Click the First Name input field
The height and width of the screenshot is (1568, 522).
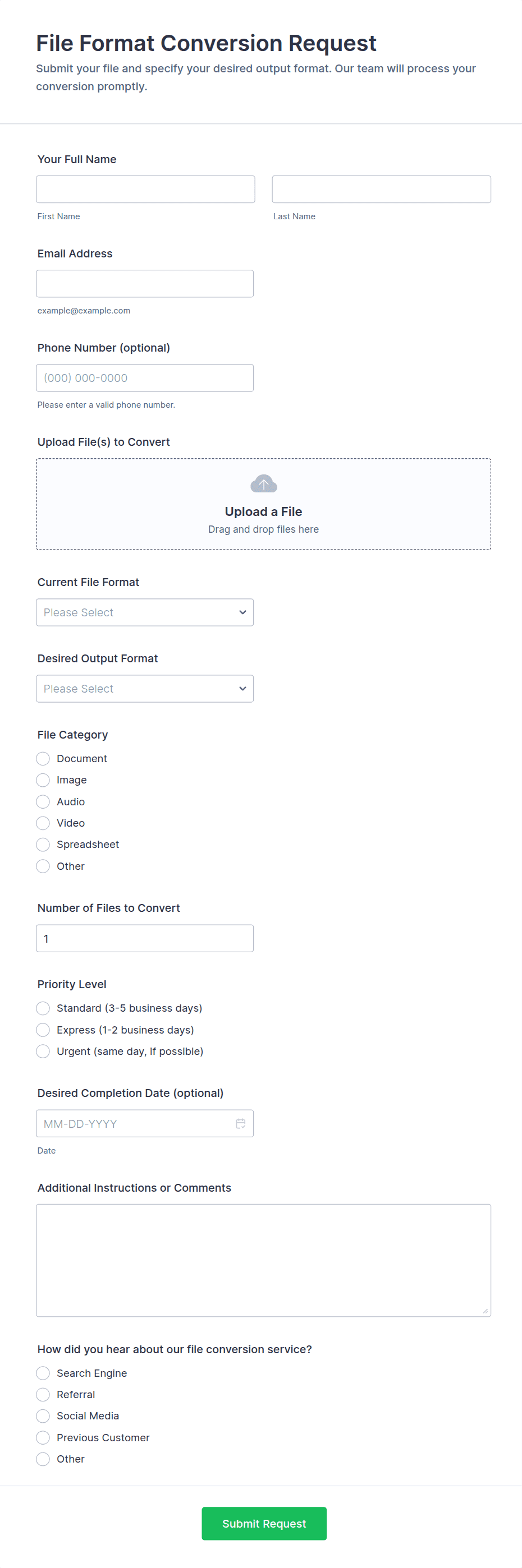tap(145, 190)
